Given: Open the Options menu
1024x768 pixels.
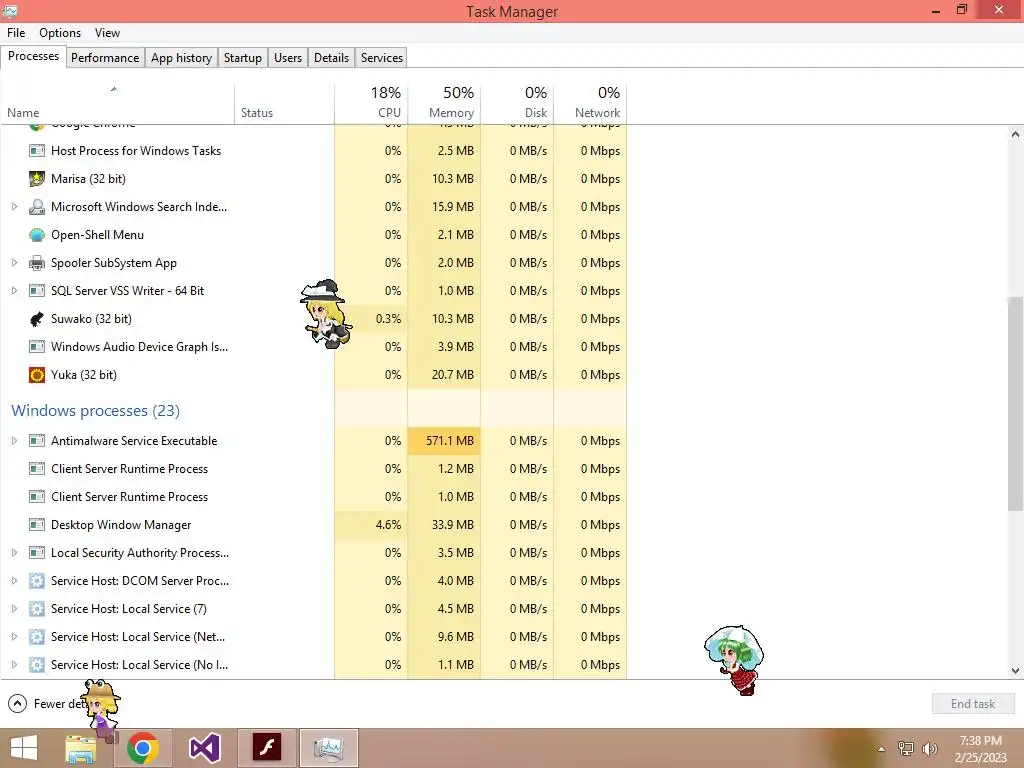Looking at the screenshot, I should coord(60,33).
